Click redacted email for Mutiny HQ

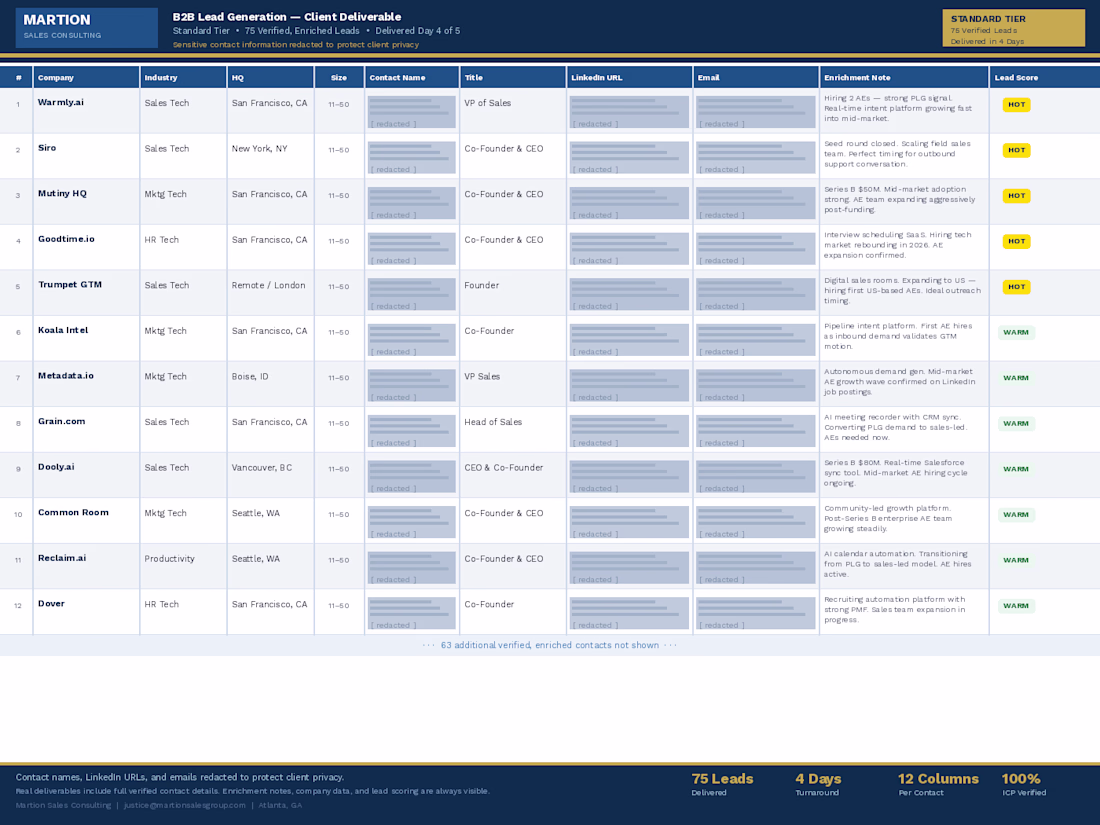[756, 203]
